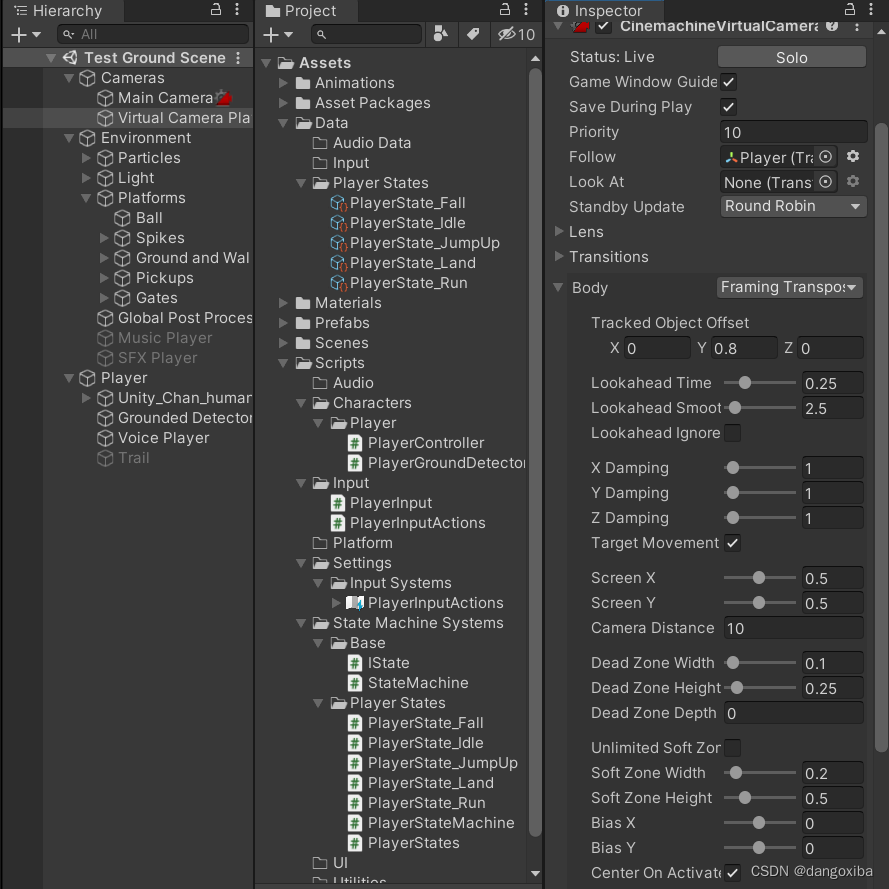Open the Framing Transposer dropdown in Body
889x889 pixels.
click(789, 287)
